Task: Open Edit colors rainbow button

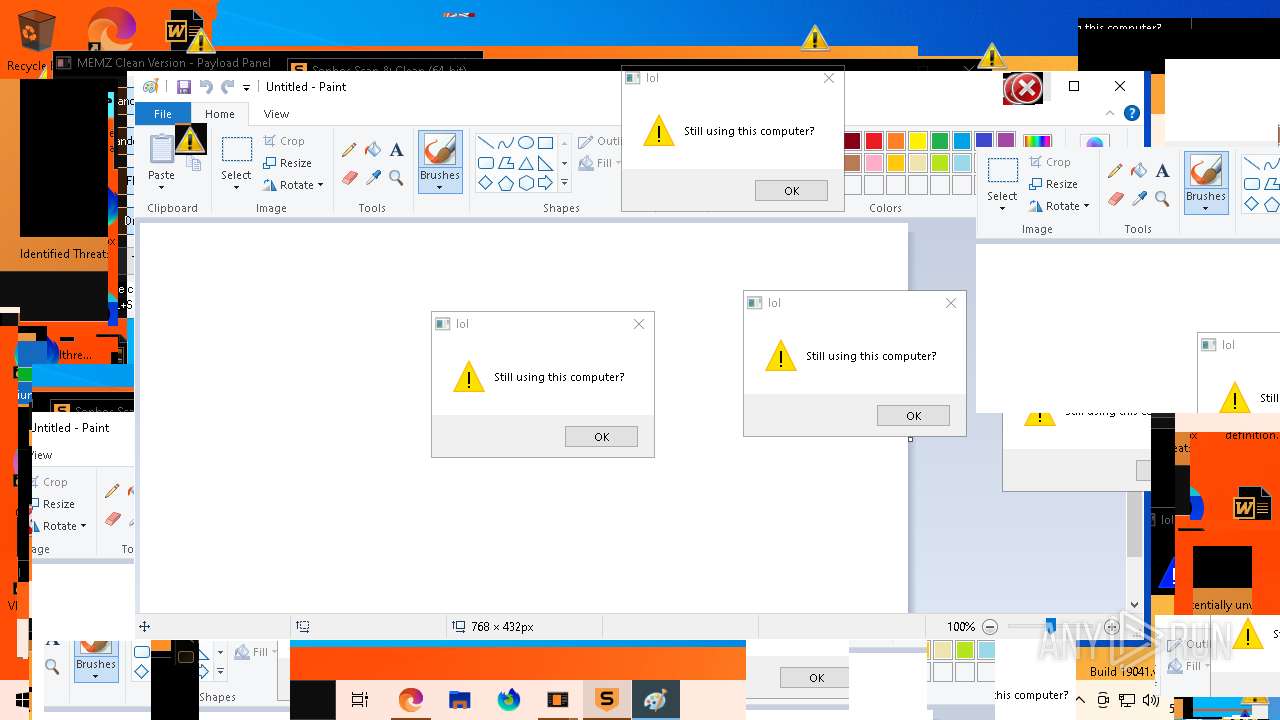Action: coord(1037,142)
